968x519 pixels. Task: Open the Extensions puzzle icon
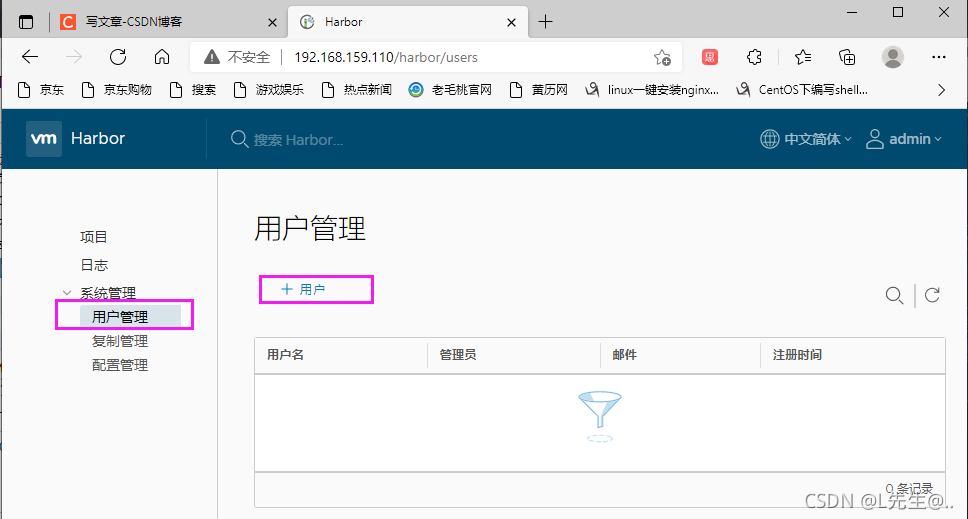pos(754,57)
